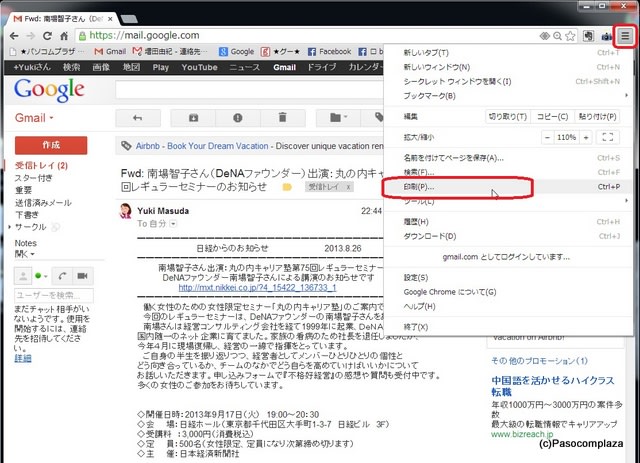Click the yellow importance marker beside subject
Viewport: 640px width, 463px height.
(x=287, y=187)
